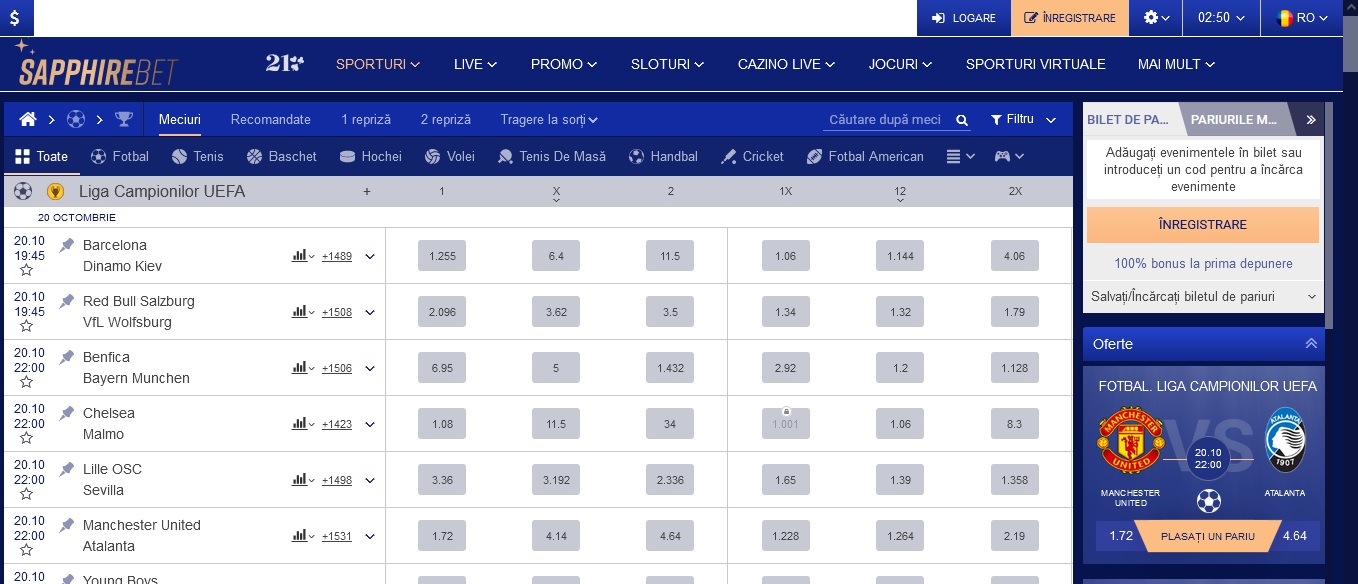The width and height of the screenshot is (1358, 584).
Task: Select odds 1.255 for Barcelona win
Action: [x=442, y=256]
